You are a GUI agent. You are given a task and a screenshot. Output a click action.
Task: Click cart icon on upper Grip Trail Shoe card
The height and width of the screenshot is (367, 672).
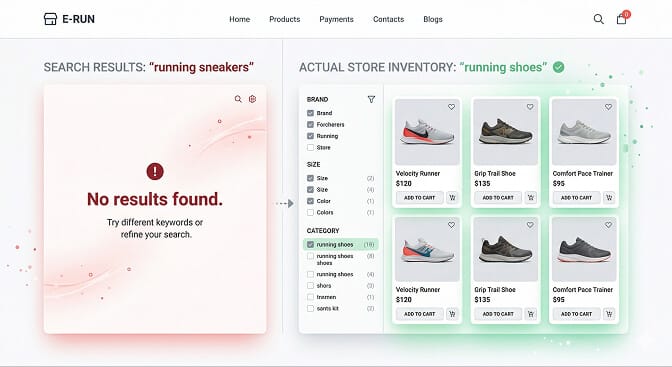[x=531, y=198]
